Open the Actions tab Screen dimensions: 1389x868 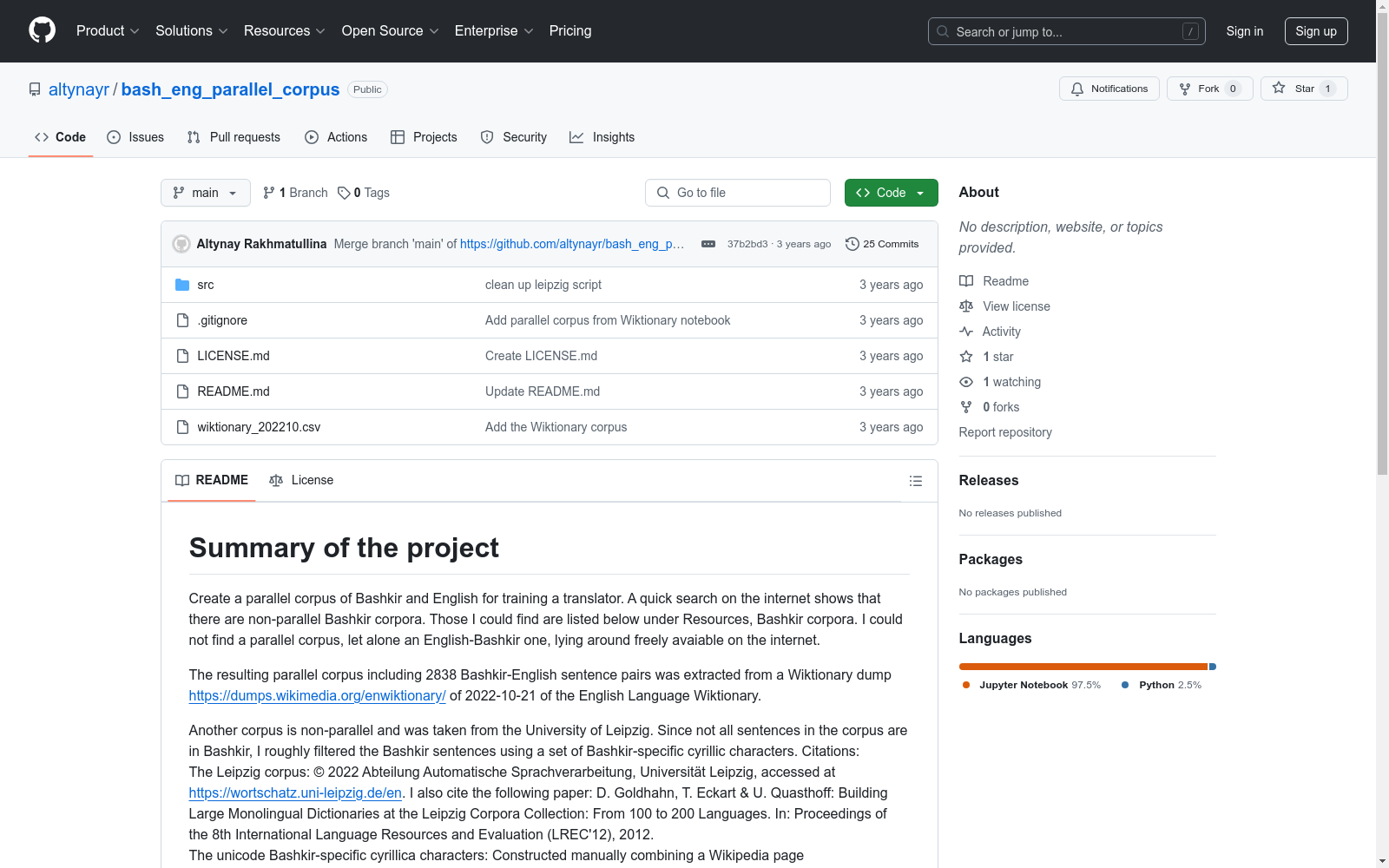point(336,137)
